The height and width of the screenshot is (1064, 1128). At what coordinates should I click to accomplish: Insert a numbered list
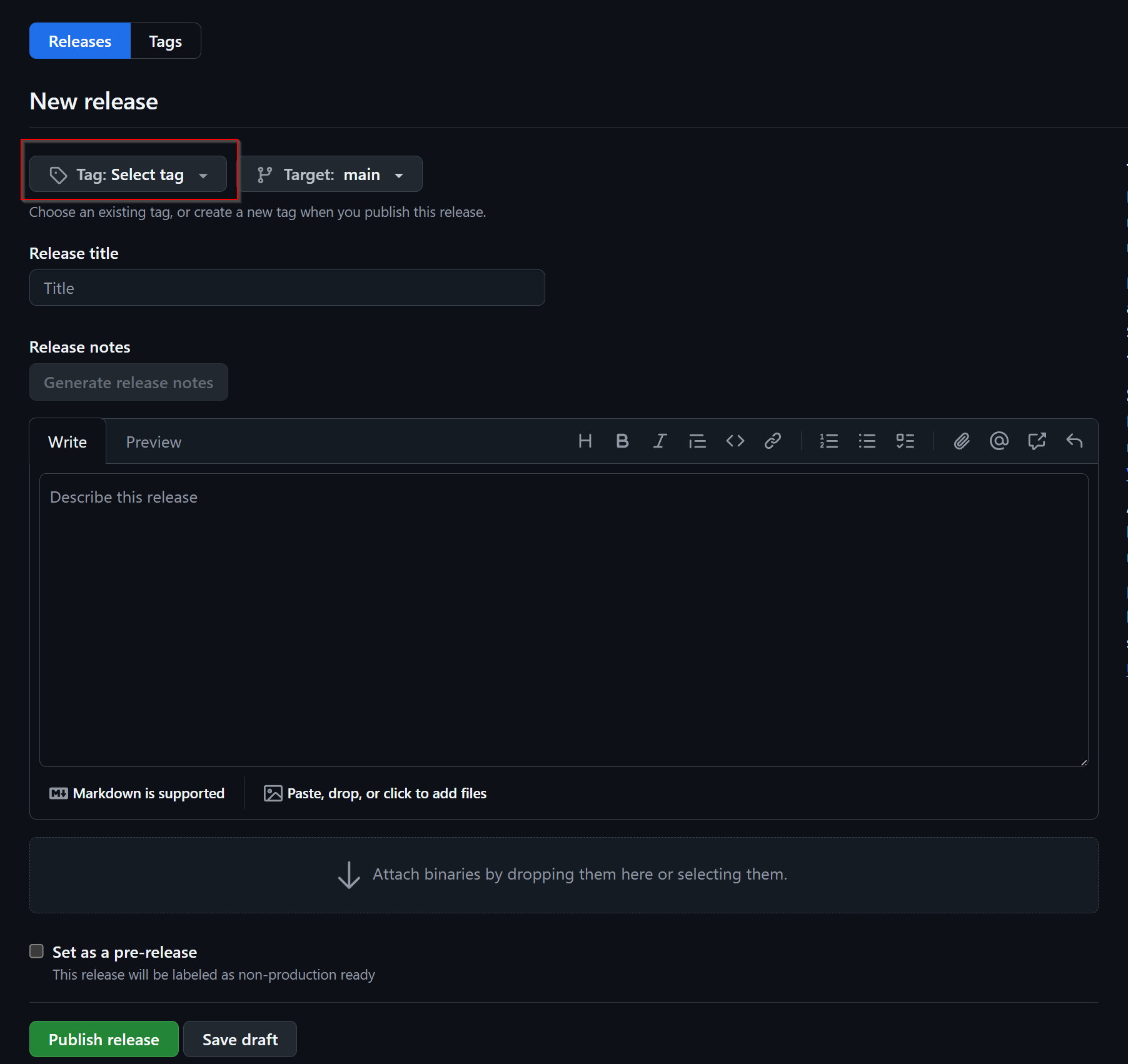tap(828, 441)
